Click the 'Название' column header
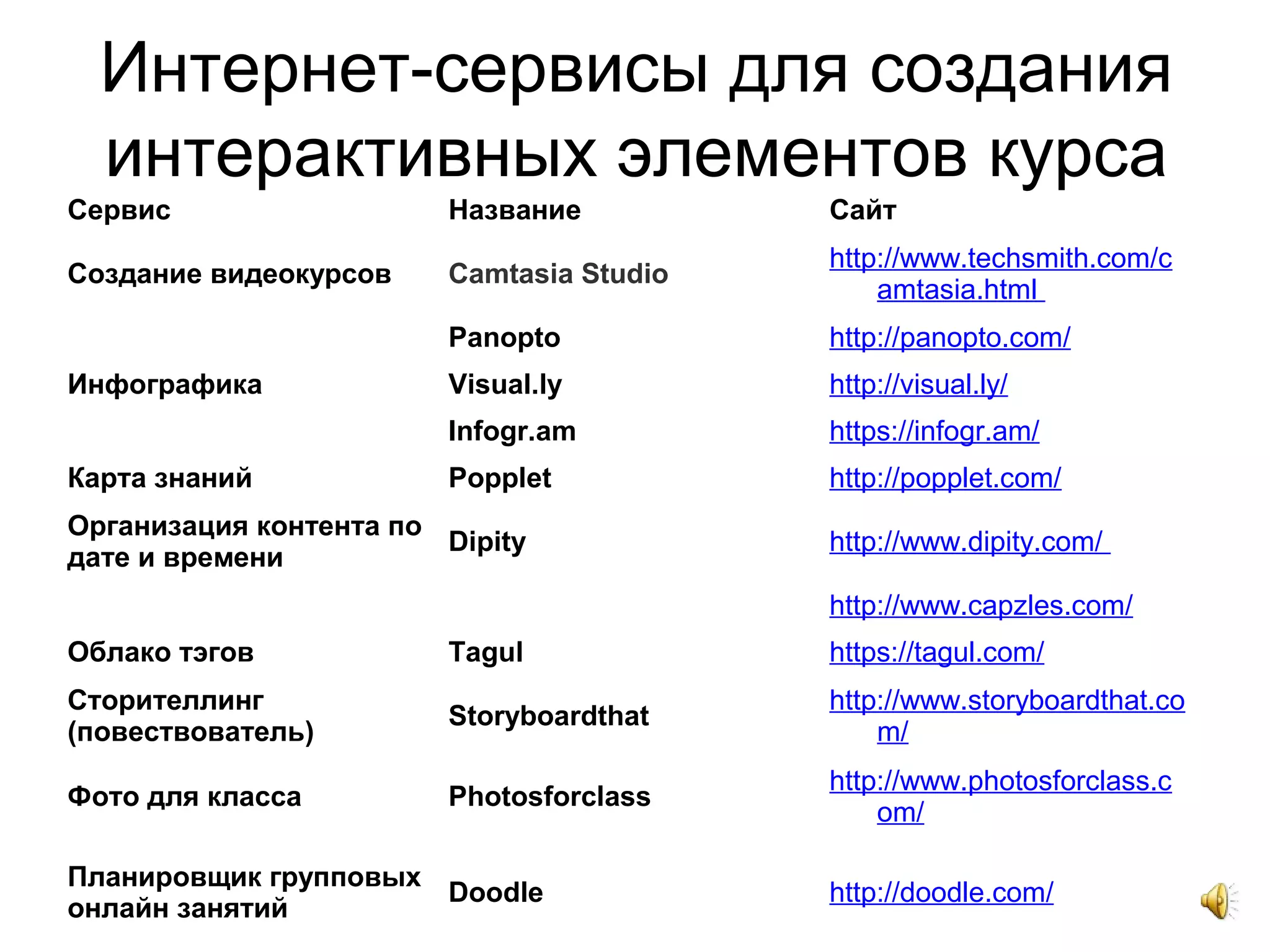This screenshot has width=1270, height=952. pos(514,210)
